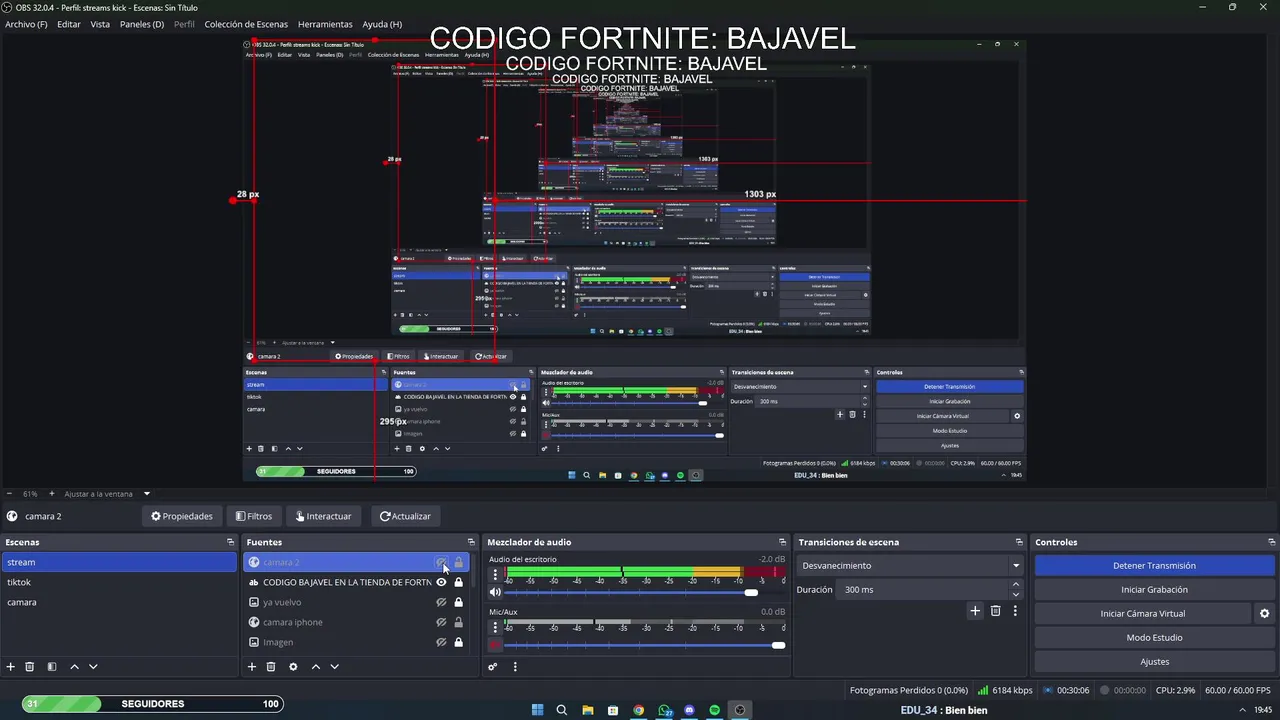Open scene filters icon in the Escenas toolbar

(52, 667)
